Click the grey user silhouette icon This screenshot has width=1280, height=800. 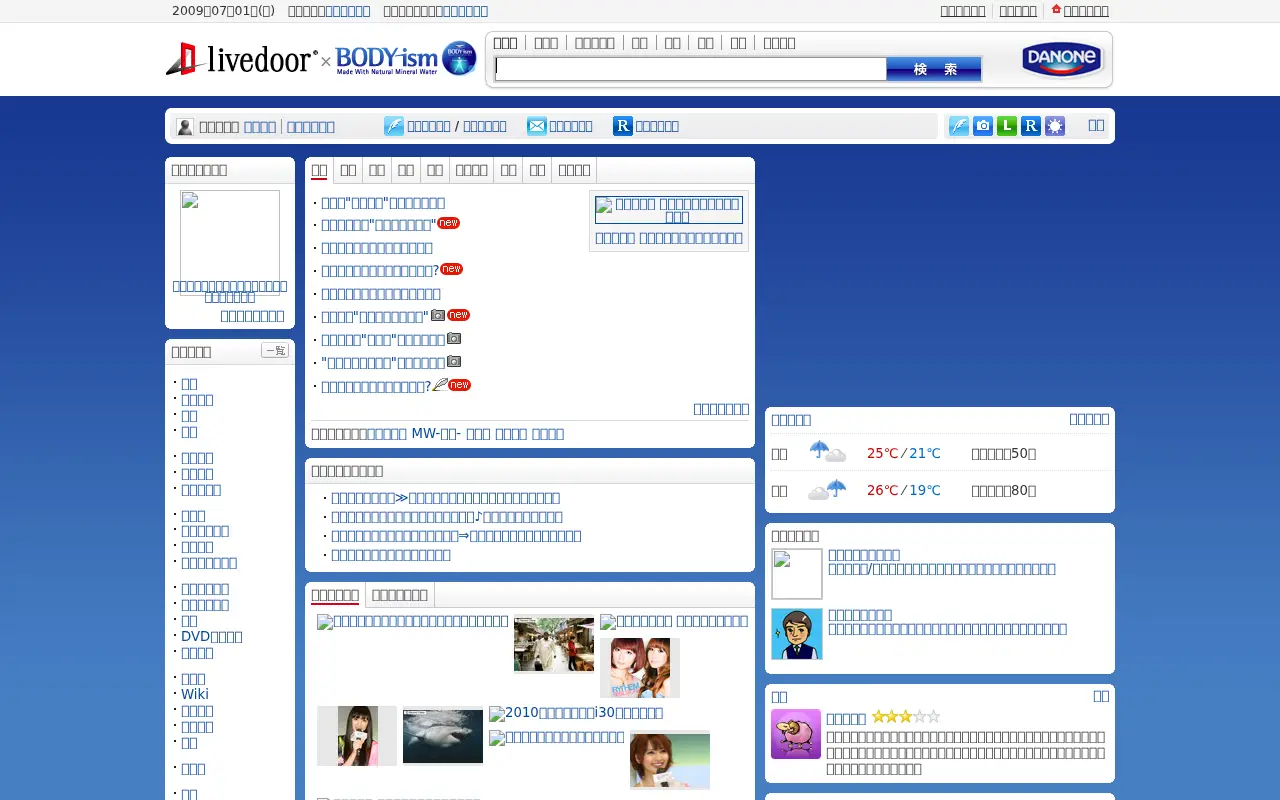point(185,127)
